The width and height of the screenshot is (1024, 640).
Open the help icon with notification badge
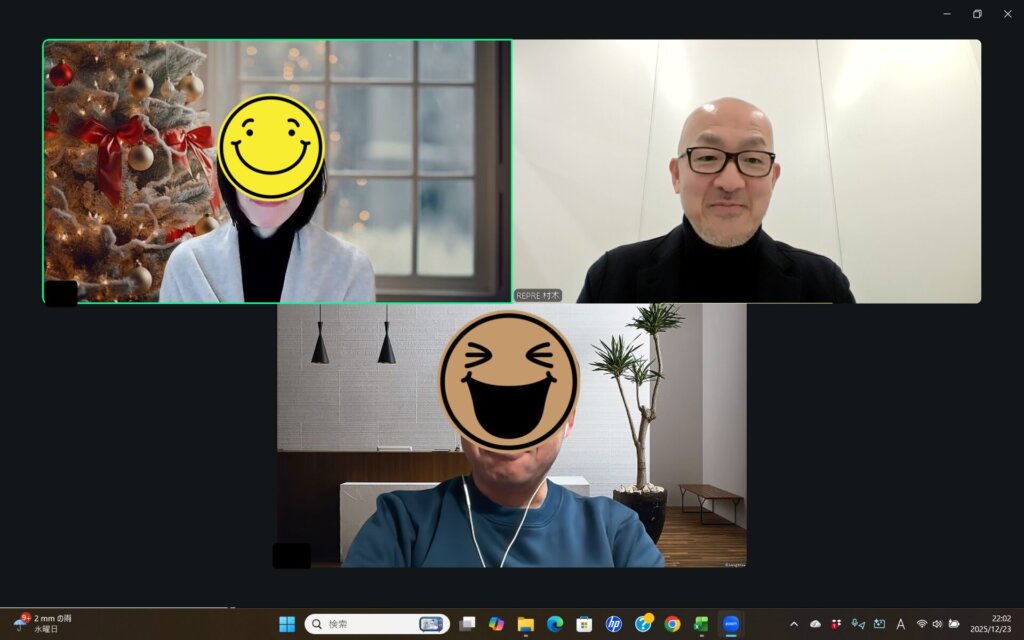pyautogui.click(x=643, y=624)
